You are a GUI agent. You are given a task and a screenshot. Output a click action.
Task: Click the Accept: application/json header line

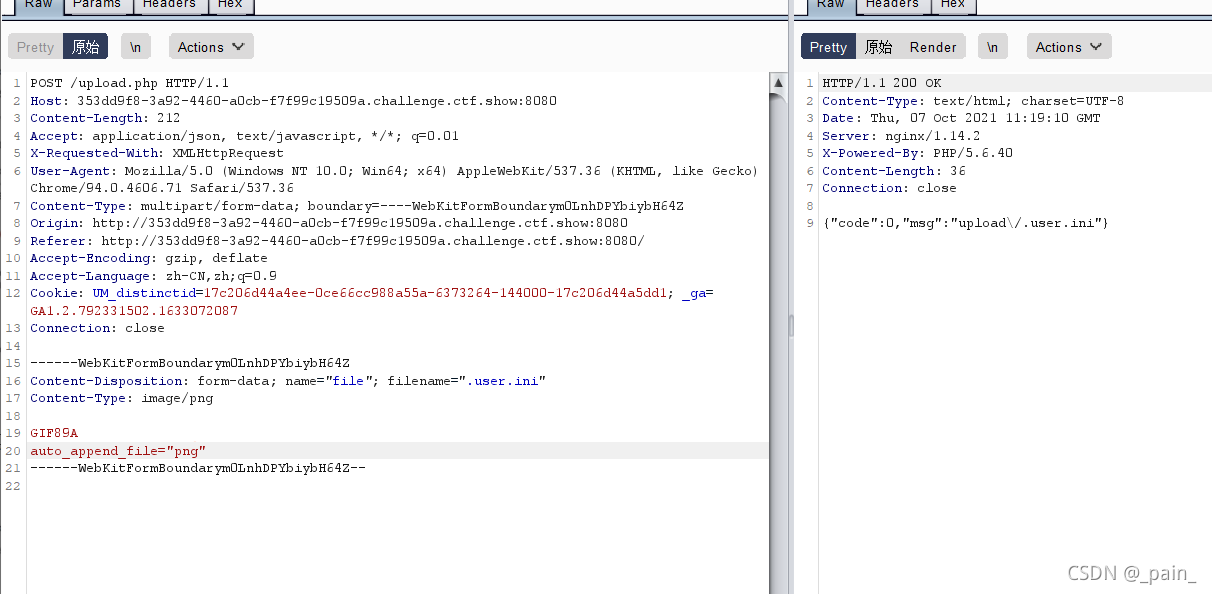(x=245, y=136)
